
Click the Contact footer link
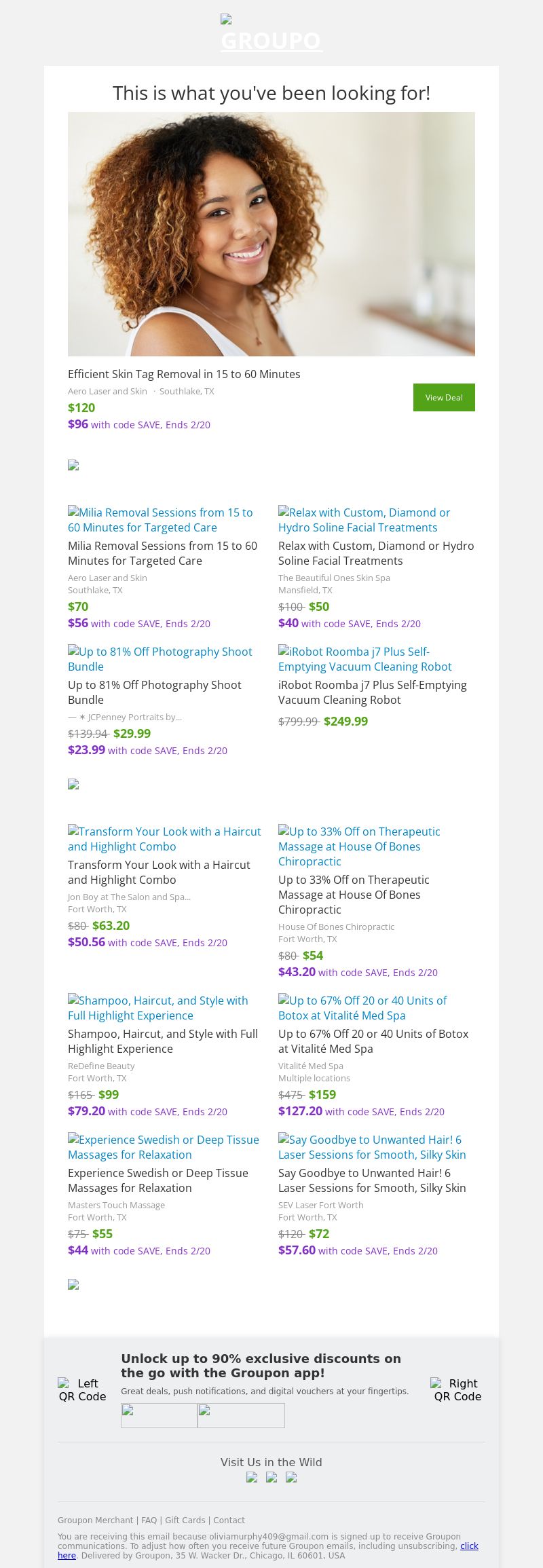point(229,1520)
